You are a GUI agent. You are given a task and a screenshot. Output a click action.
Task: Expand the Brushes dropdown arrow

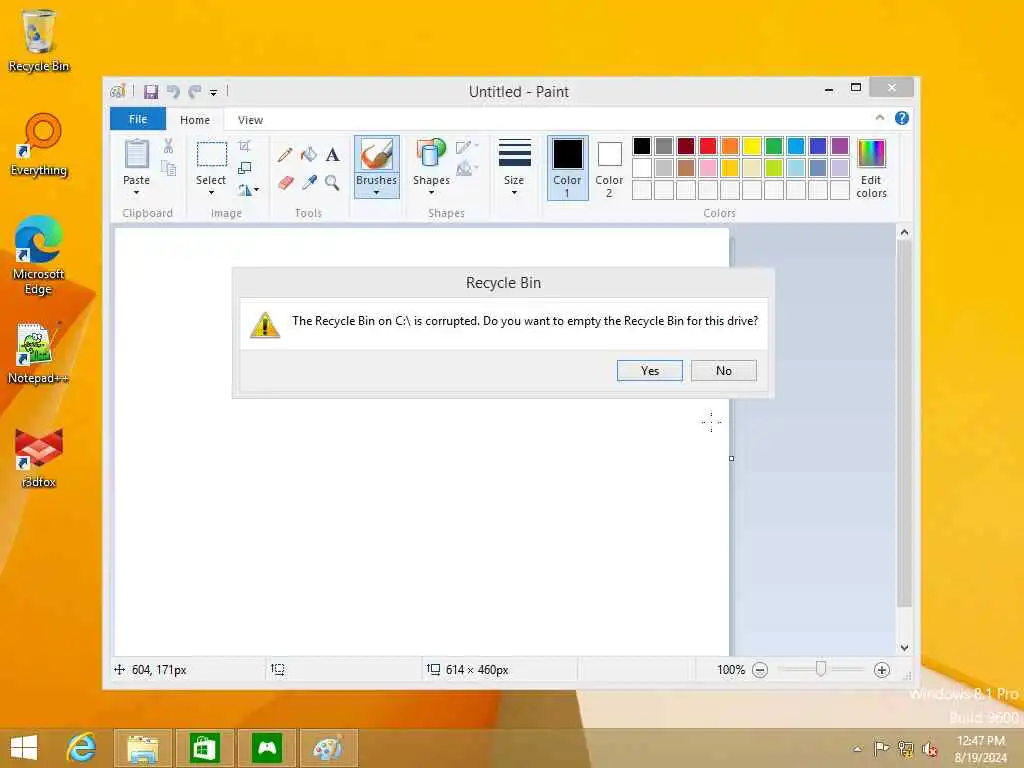[x=377, y=193]
